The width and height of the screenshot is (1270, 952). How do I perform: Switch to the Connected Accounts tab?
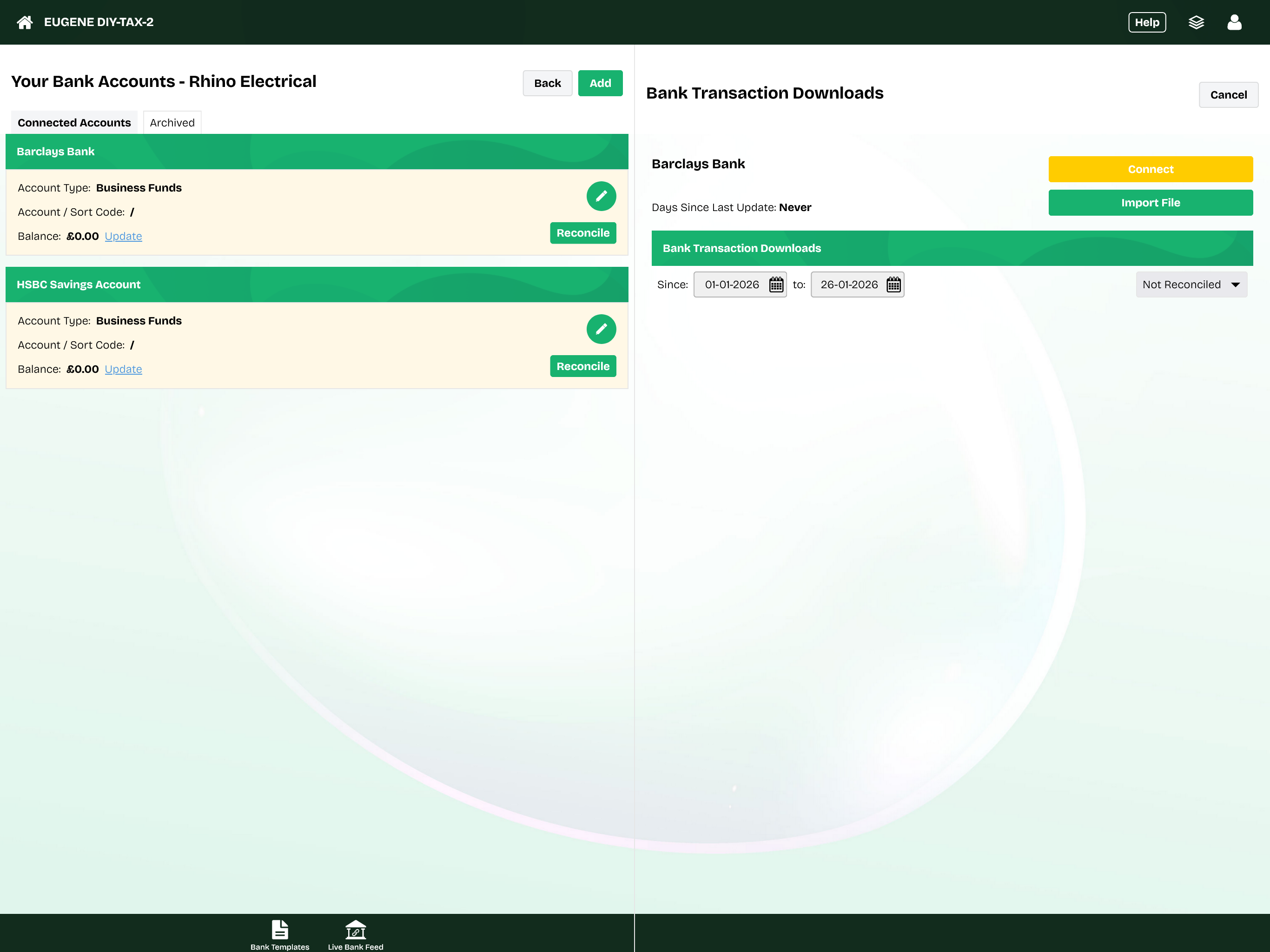(74, 122)
